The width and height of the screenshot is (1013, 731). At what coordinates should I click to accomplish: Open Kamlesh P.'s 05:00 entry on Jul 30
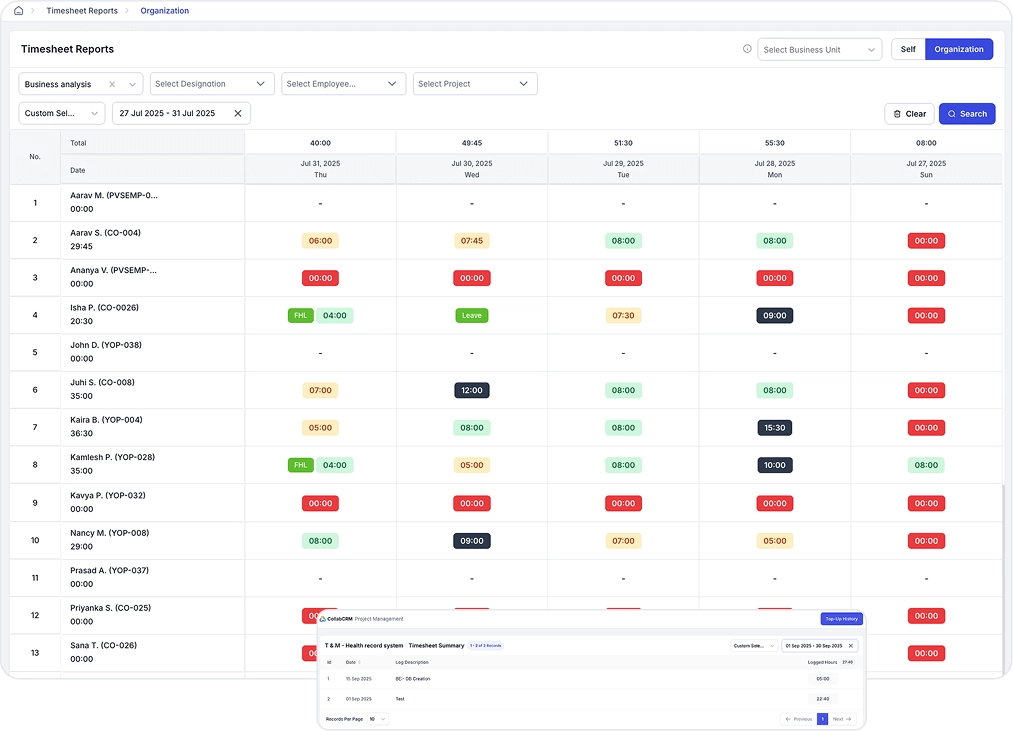point(472,465)
